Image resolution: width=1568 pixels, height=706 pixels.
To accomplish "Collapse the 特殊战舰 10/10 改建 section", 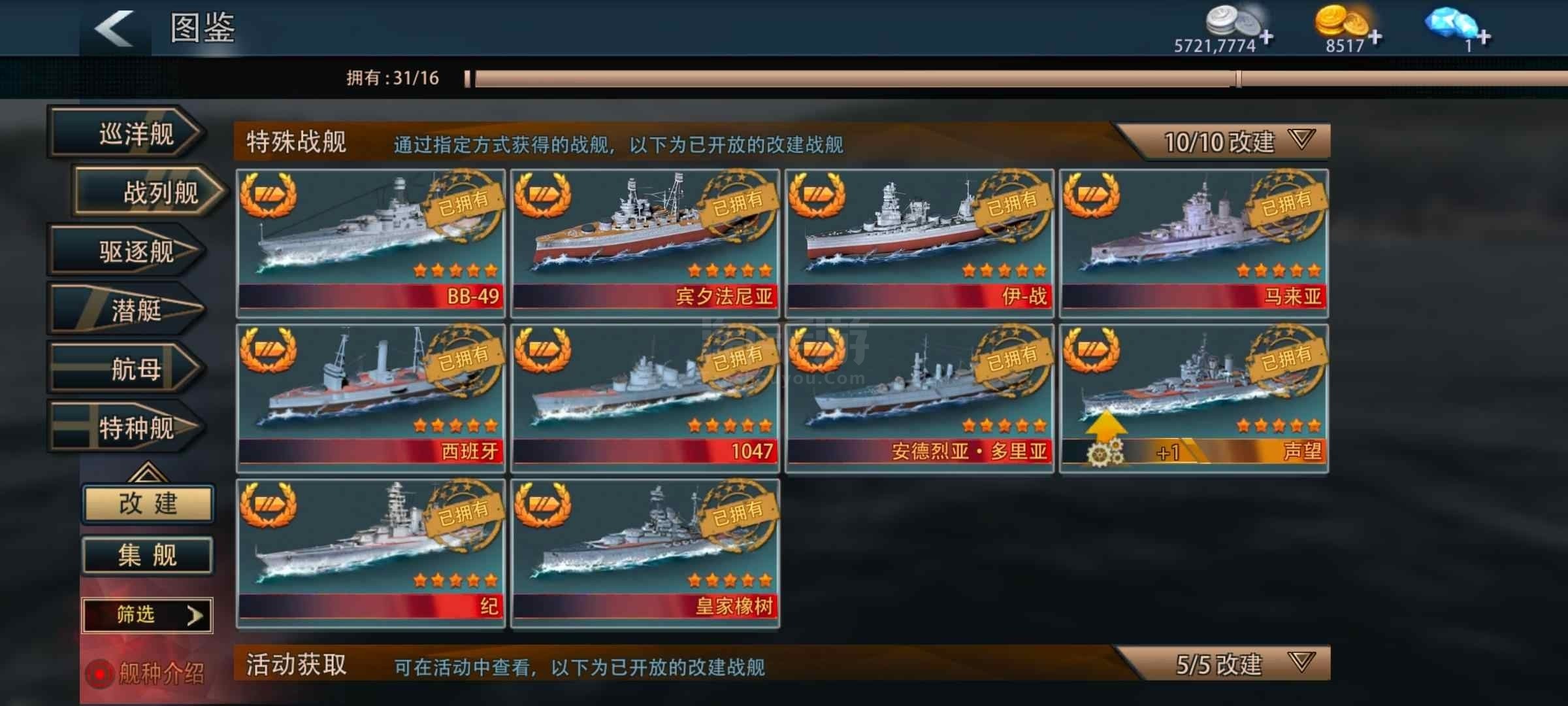I will pyautogui.click(x=1301, y=140).
